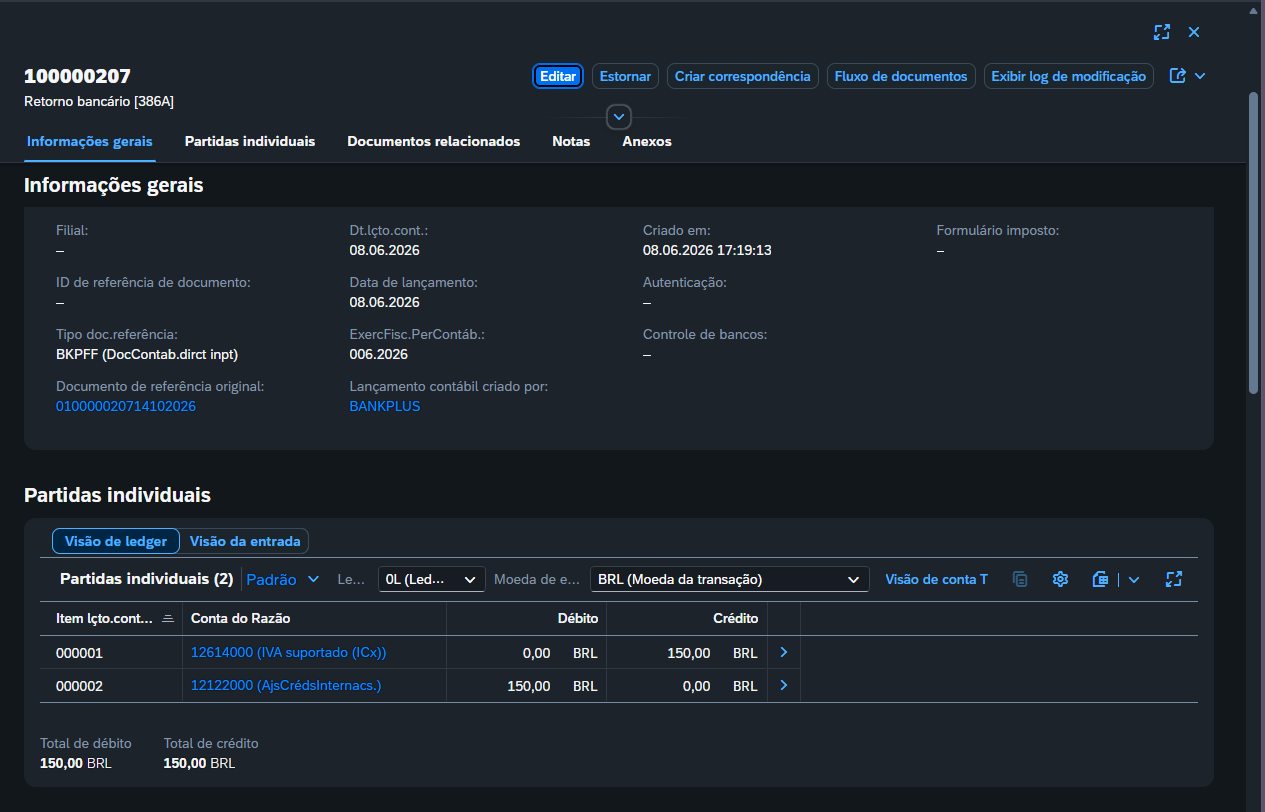The width and height of the screenshot is (1265, 812).
Task: Click the full screen icon at top
Action: pos(1161,32)
